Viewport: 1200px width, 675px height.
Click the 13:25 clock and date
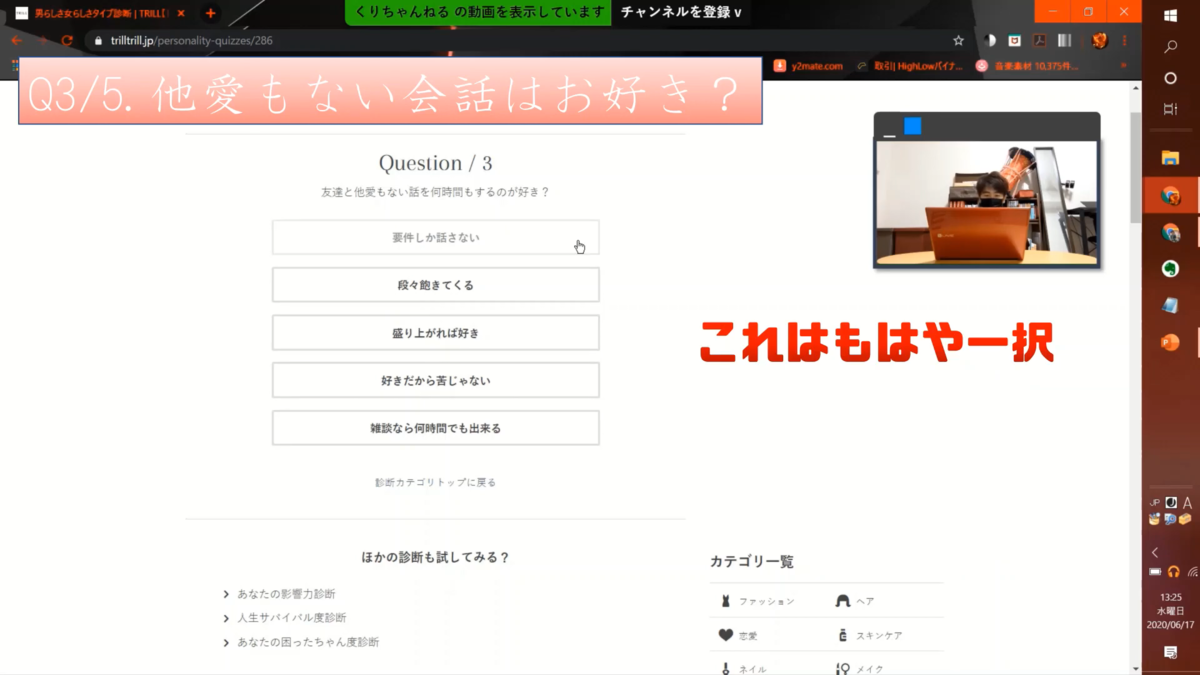(1171, 610)
